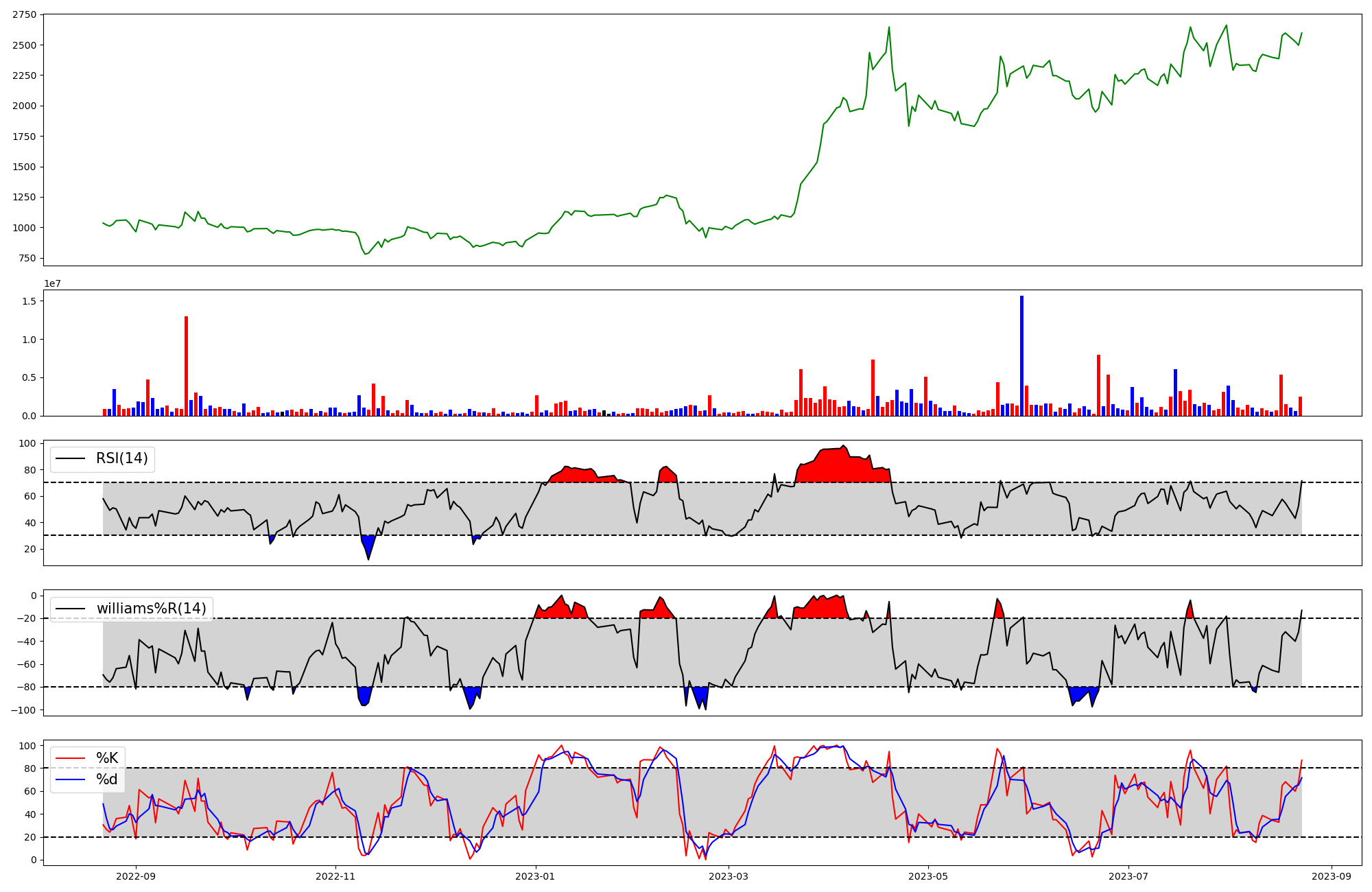Click the 2023-07 x-axis date label
The width and height of the screenshot is (1372, 892).
click(x=1128, y=876)
